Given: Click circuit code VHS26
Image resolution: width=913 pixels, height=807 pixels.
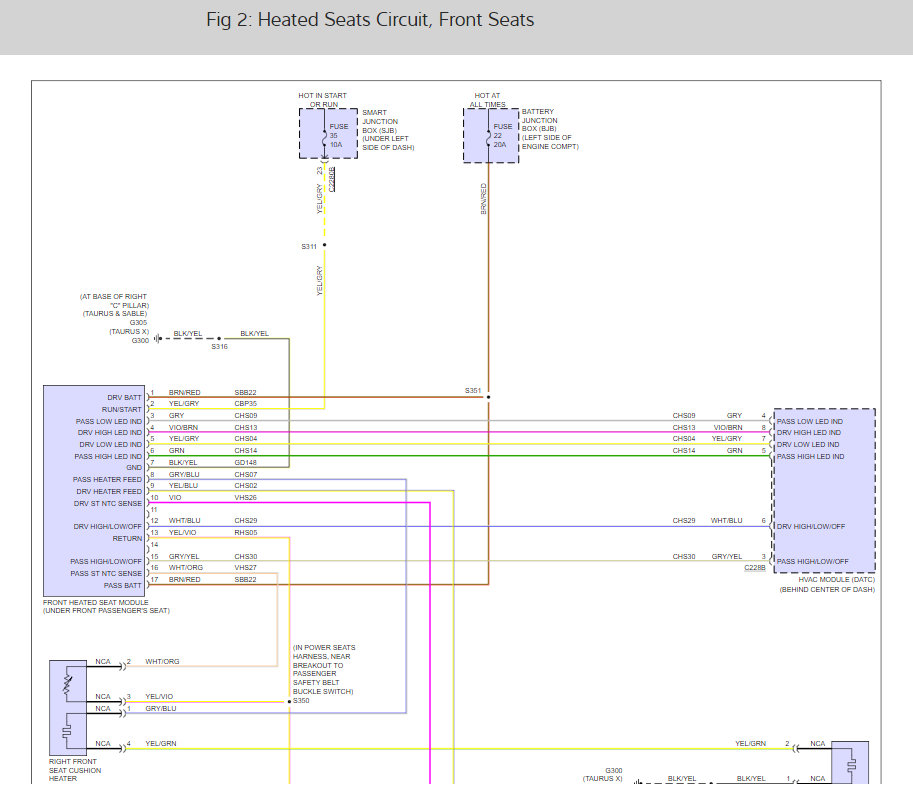Looking at the screenshot, I should click(246, 497).
